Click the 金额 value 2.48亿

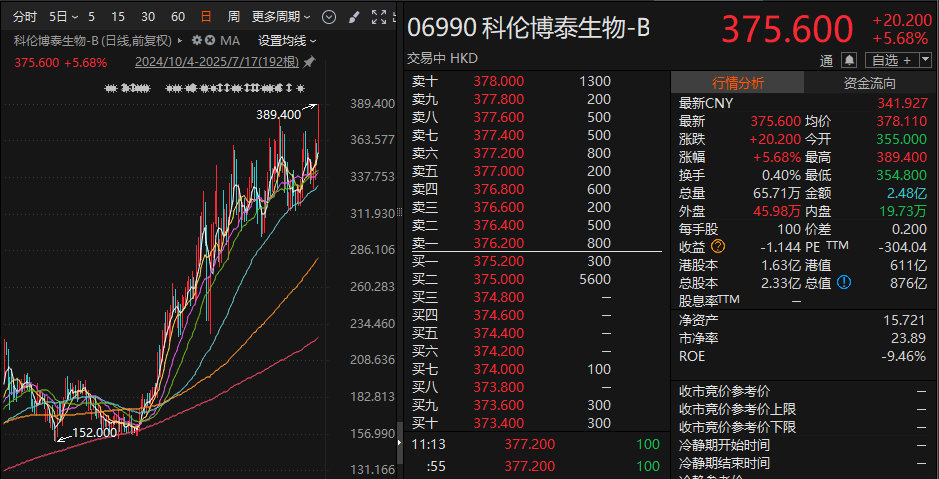[x=908, y=193]
